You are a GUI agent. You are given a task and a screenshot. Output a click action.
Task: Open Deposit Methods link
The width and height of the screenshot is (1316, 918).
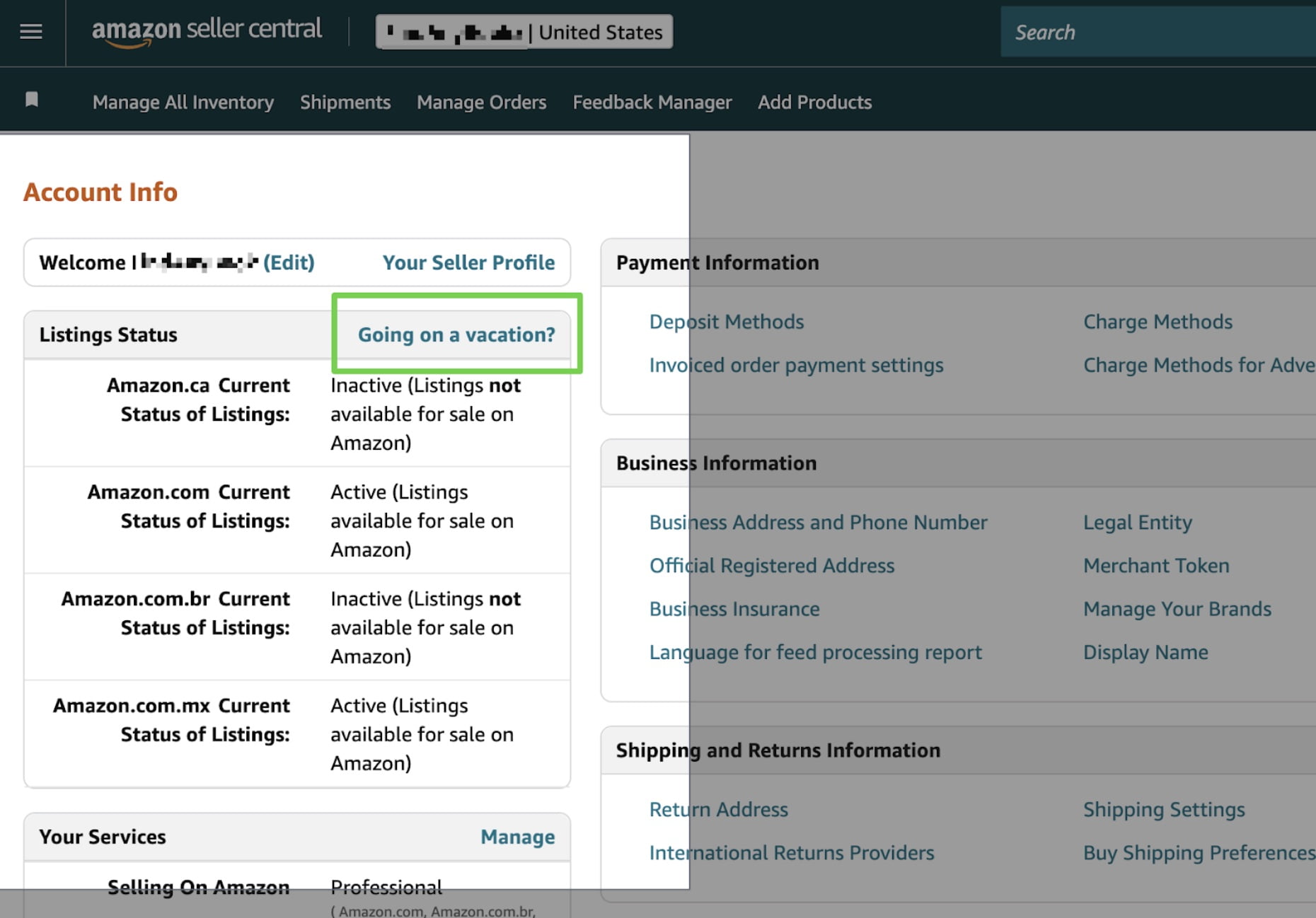[727, 322]
